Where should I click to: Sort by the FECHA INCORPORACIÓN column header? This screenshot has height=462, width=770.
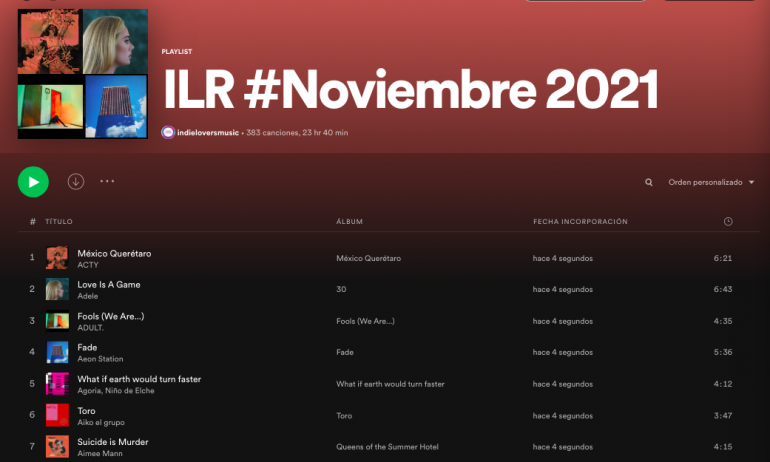580,221
